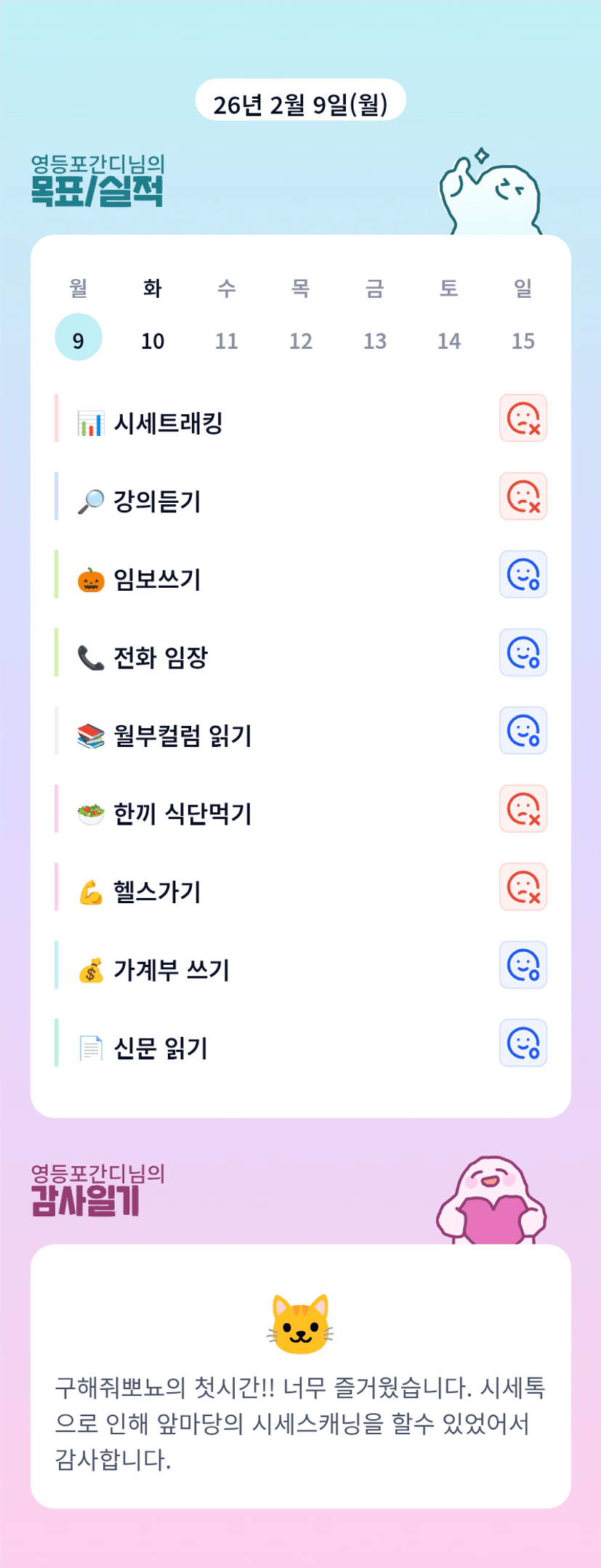Toggle the 강의듣기 failed status face
The height and width of the screenshot is (1568, 601).
pos(523,497)
